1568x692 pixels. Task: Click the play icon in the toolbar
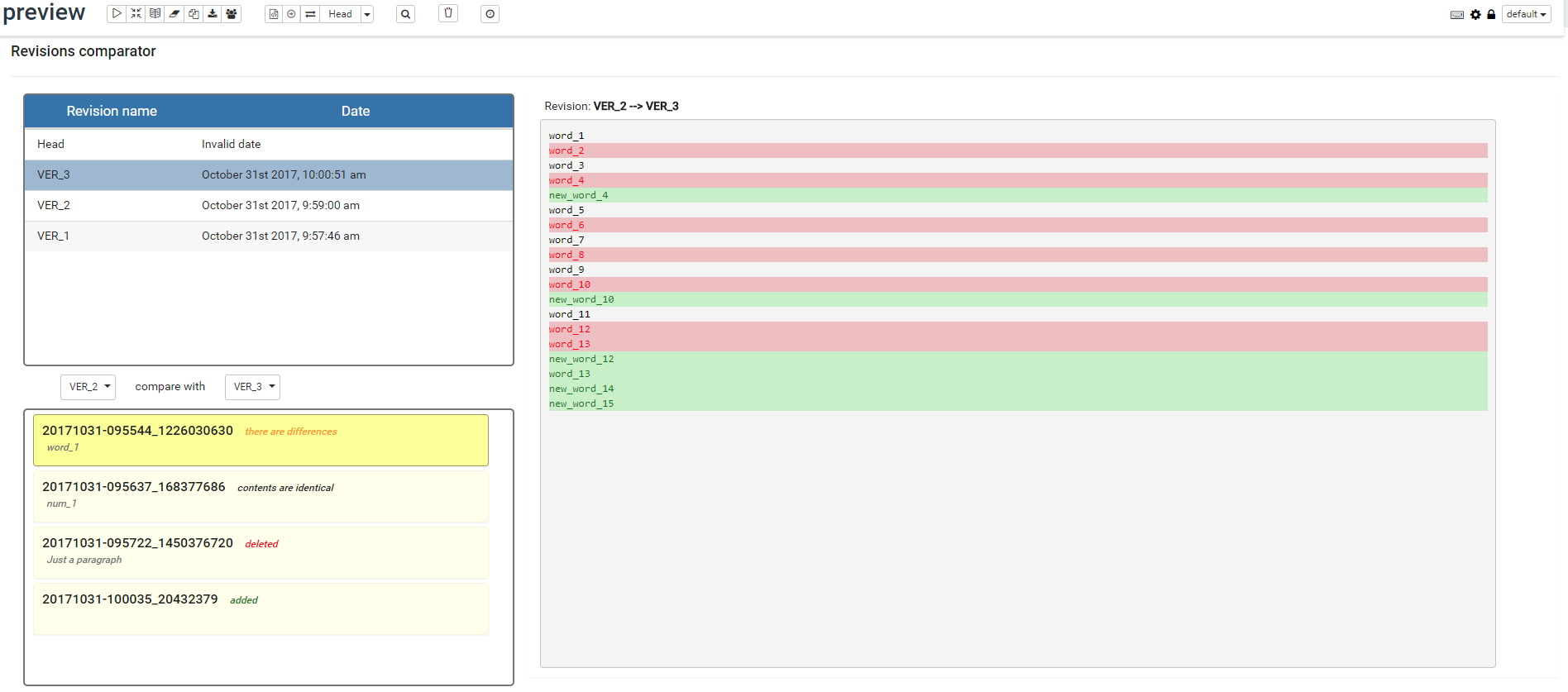pyautogui.click(x=117, y=14)
